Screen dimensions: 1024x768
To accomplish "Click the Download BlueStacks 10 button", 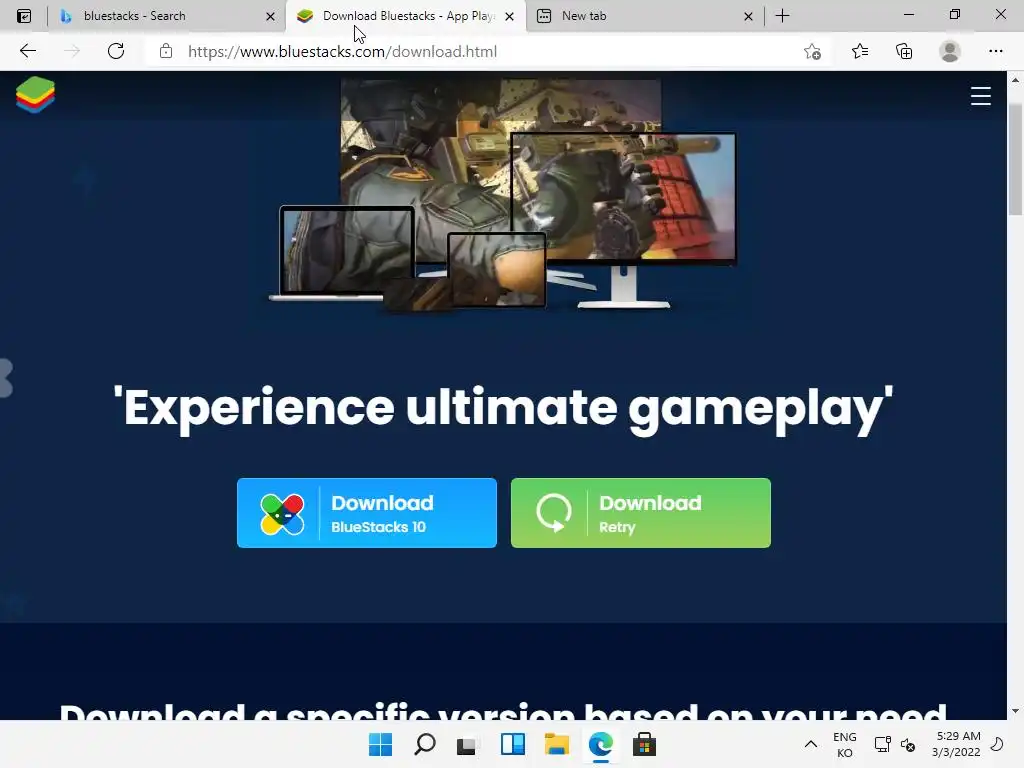I will 367,513.
